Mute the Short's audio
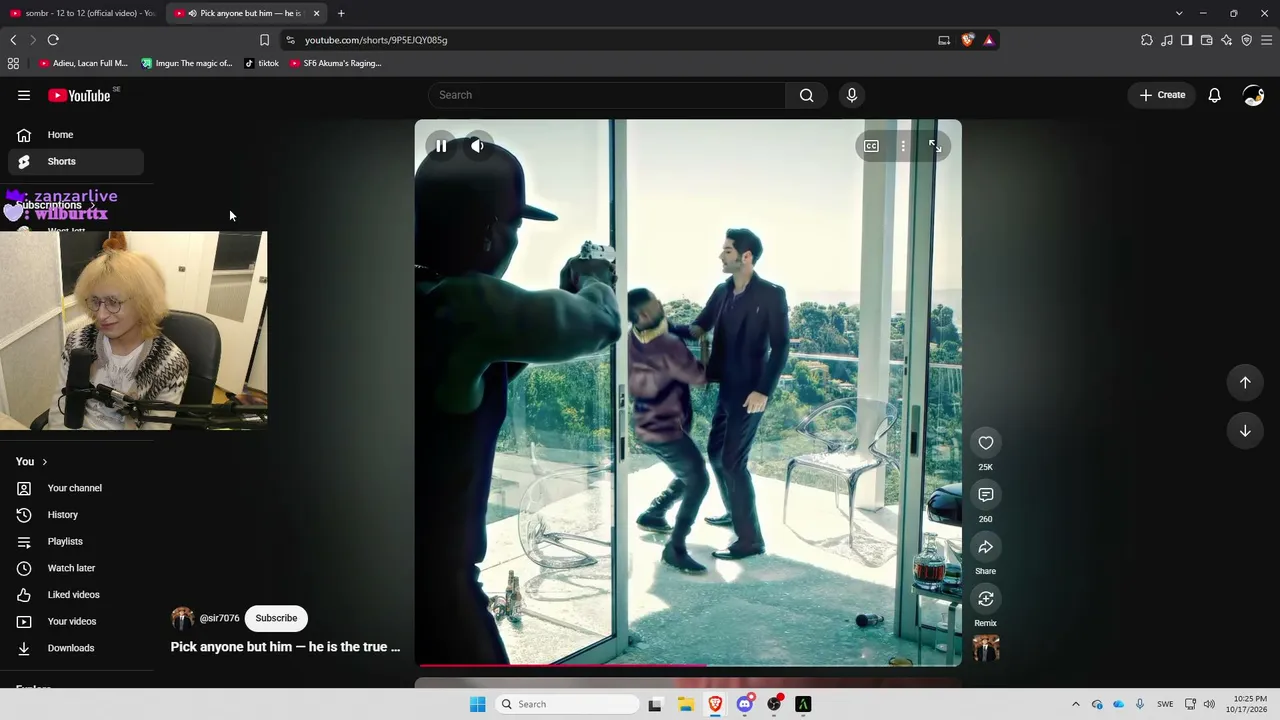Screen dimensions: 1280x720 click(478, 146)
